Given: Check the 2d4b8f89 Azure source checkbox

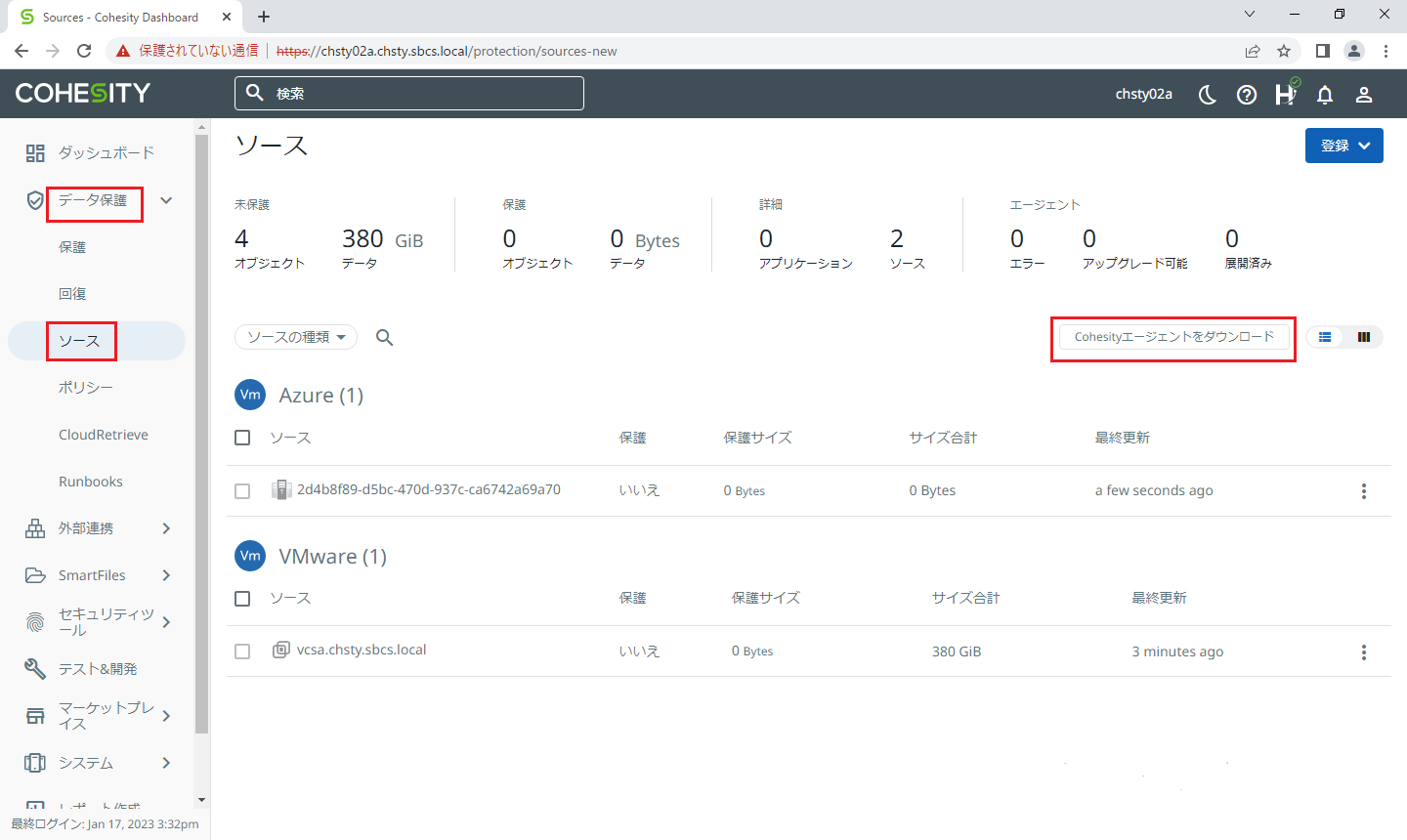Looking at the screenshot, I should (x=242, y=491).
